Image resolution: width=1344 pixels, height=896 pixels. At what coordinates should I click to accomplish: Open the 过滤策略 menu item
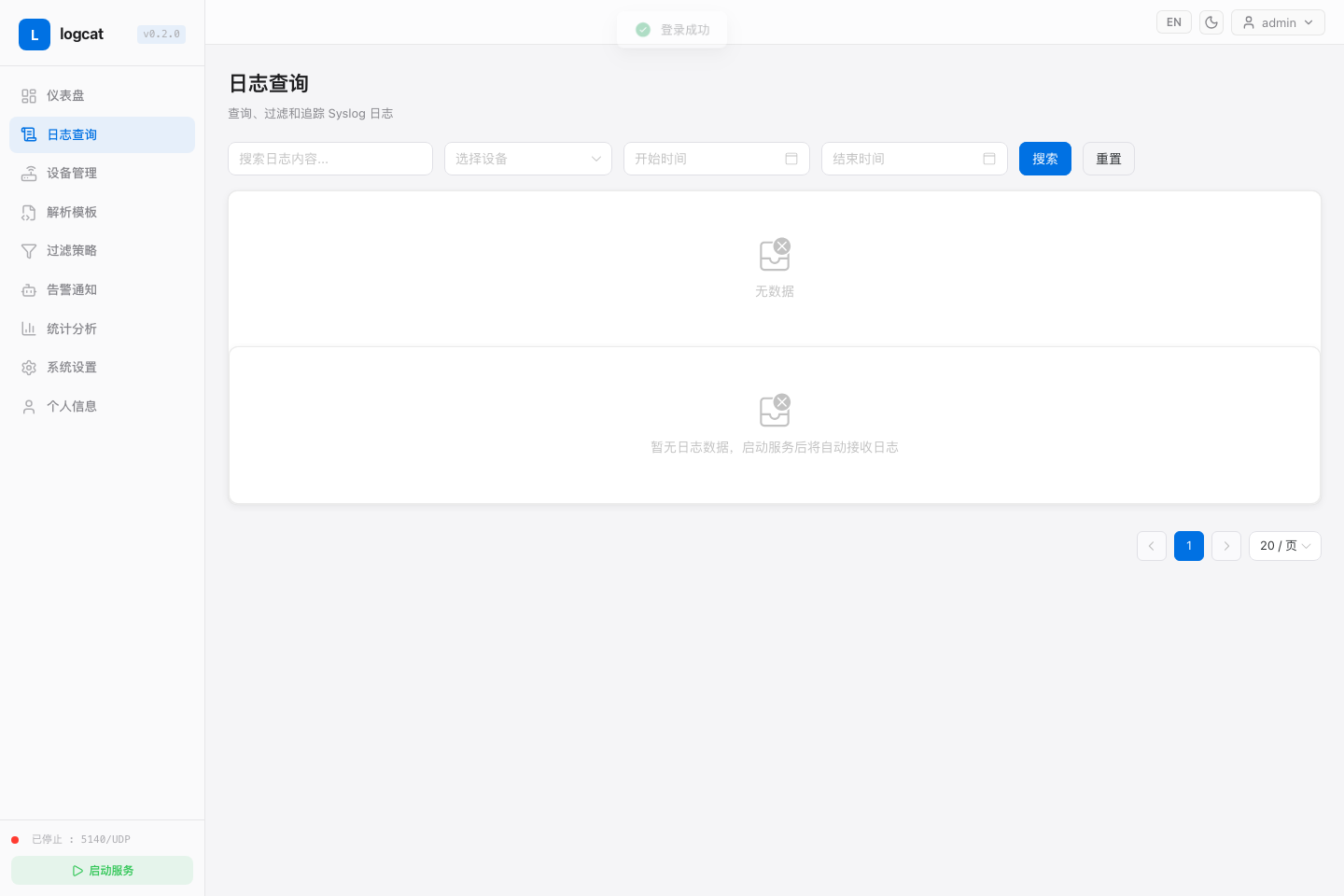(102, 251)
